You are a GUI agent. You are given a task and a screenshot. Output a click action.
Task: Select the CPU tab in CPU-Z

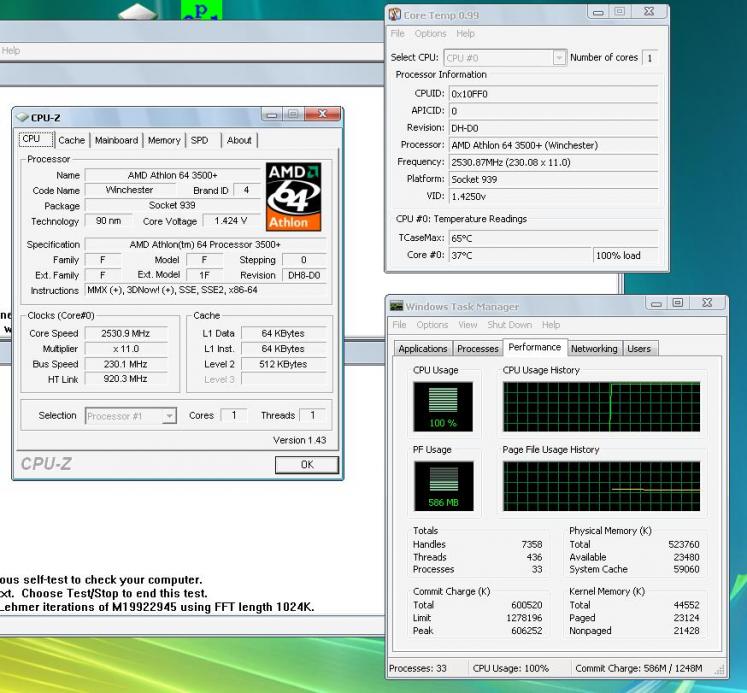pyautogui.click(x=36, y=139)
